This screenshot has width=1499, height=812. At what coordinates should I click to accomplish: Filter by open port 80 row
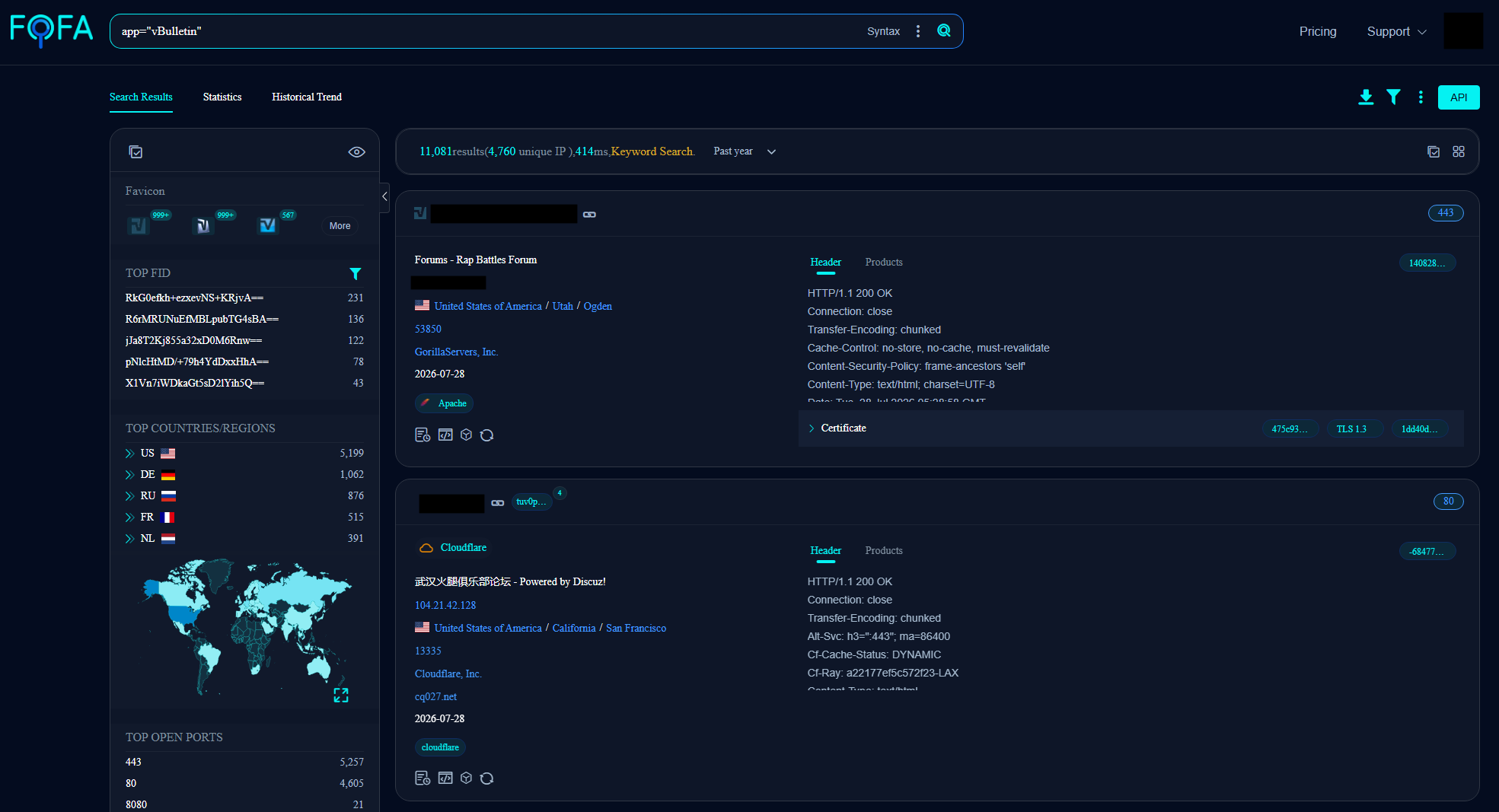point(244,784)
